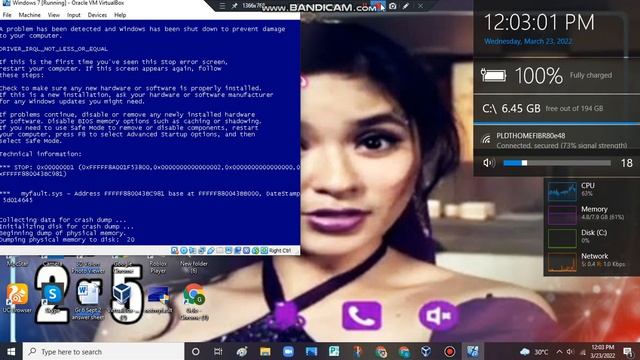Open the Machine menu in VirtualBox
Viewport: 640px width, 360px height.
tap(29, 15)
